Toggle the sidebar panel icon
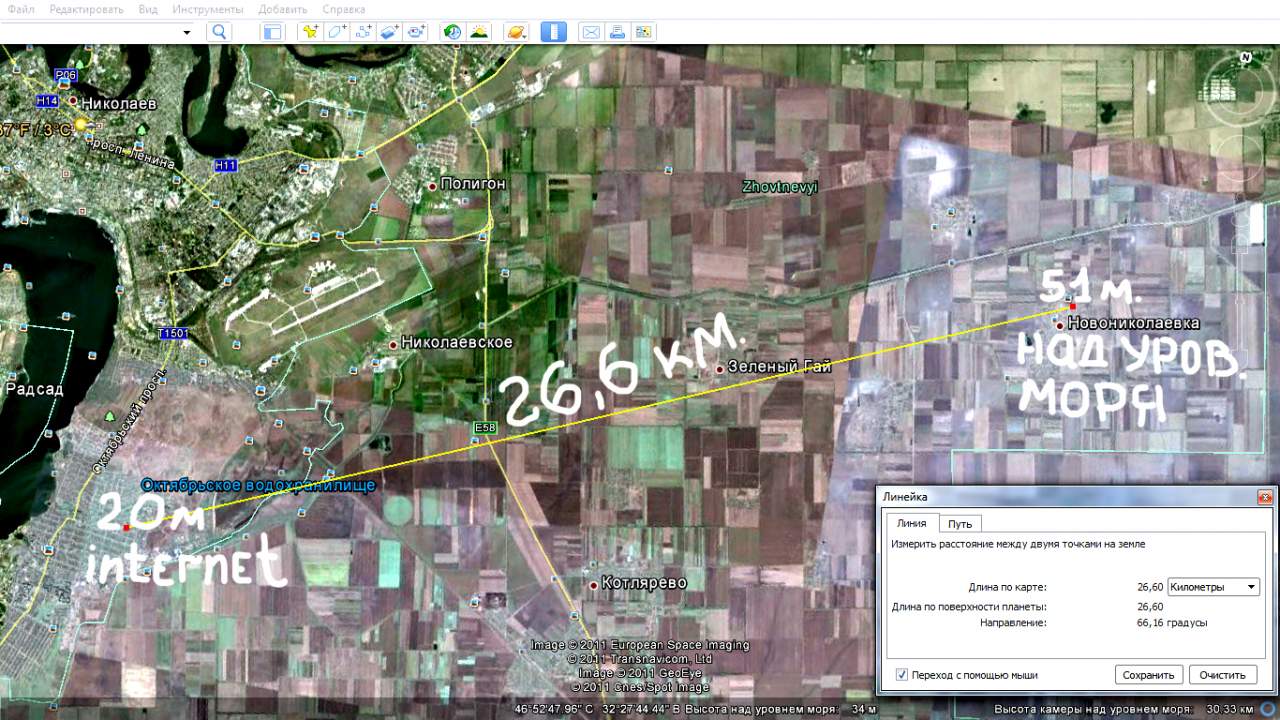 272,32
